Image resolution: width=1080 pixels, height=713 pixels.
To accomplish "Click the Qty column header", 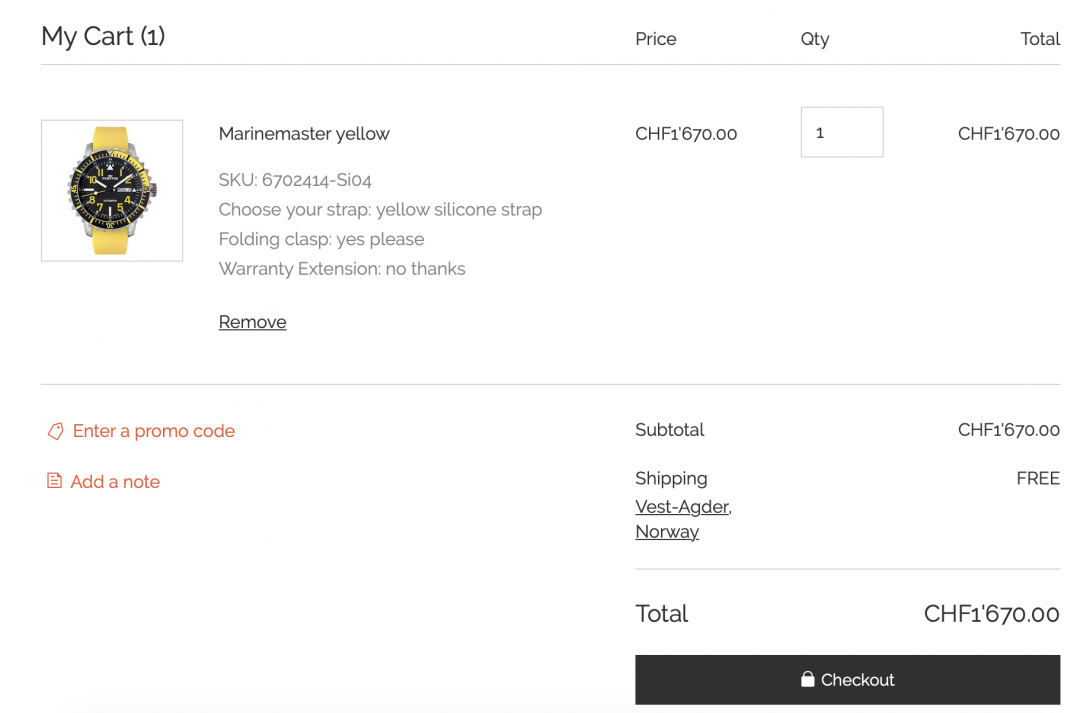I will [815, 39].
